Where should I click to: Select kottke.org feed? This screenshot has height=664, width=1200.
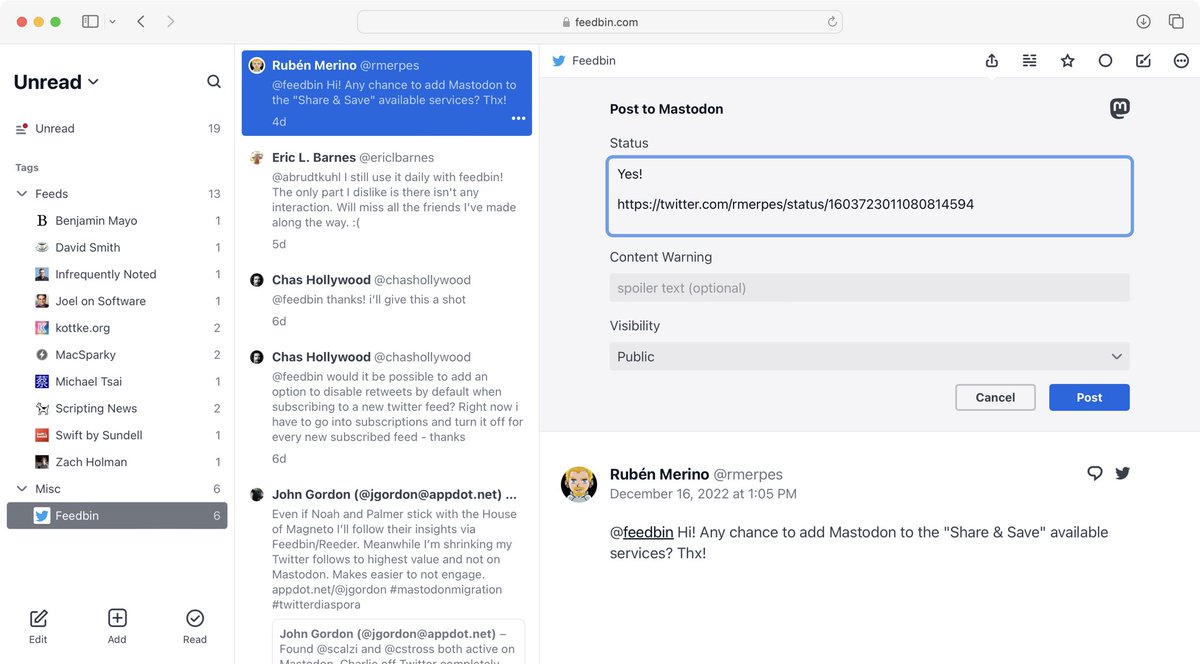(117, 328)
